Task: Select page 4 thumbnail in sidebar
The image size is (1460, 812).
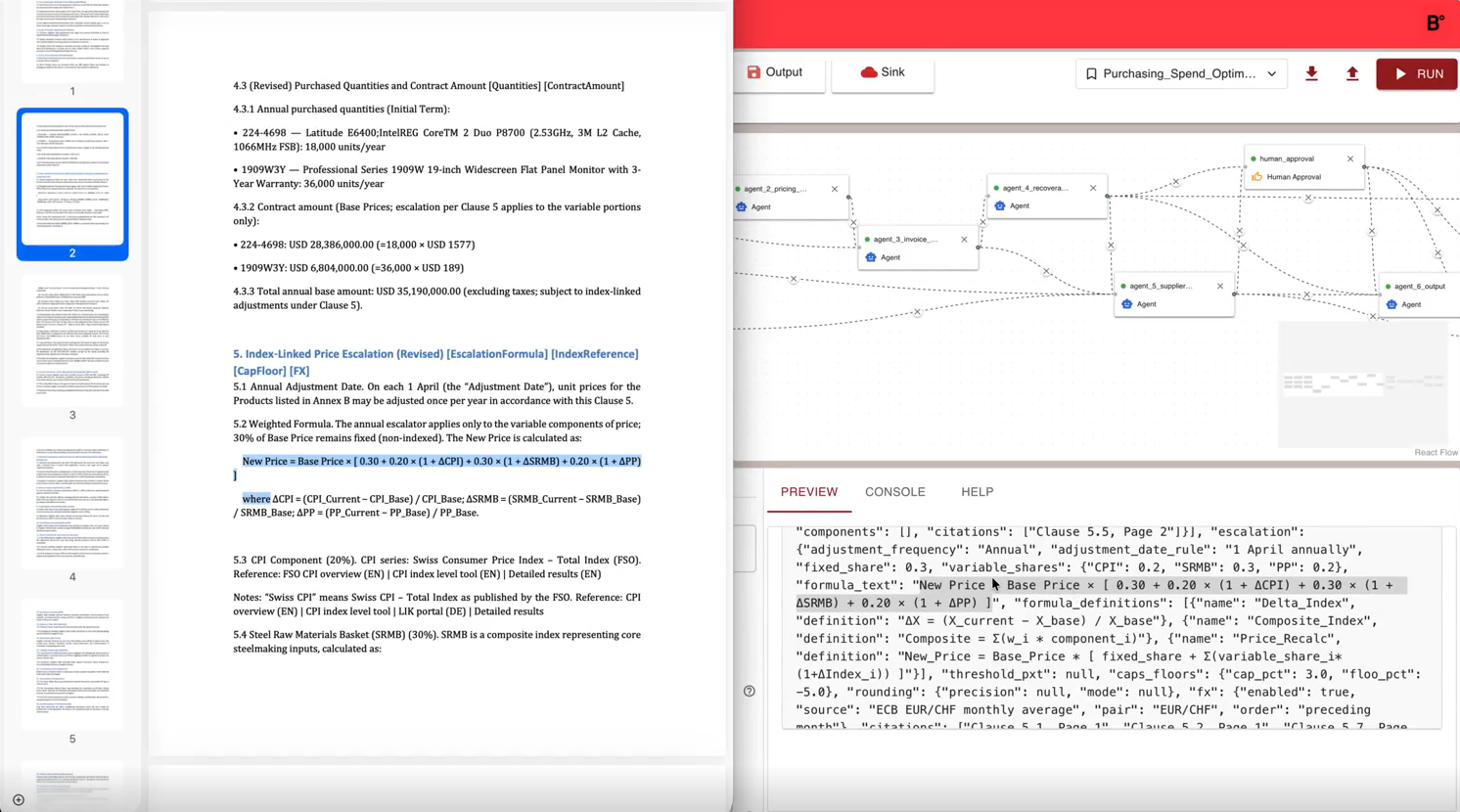Action: point(72,503)
